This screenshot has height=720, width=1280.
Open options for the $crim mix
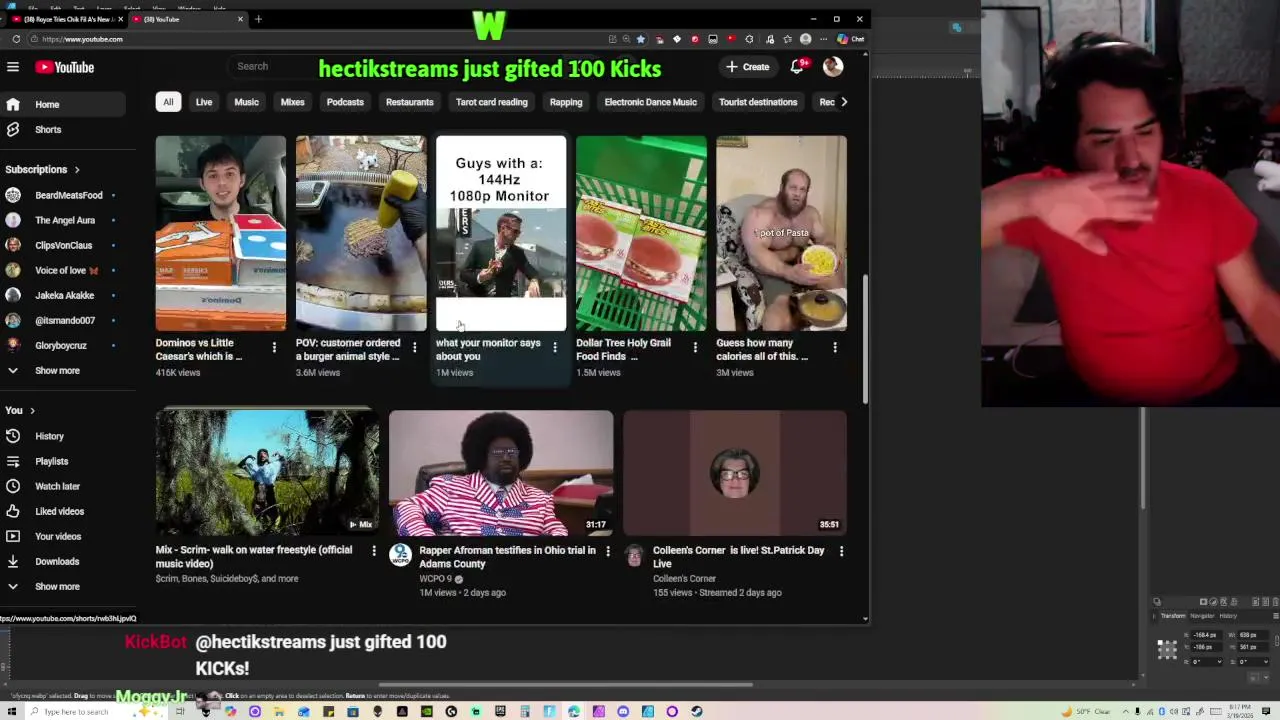pyautogui.click(x=374, y=551)
